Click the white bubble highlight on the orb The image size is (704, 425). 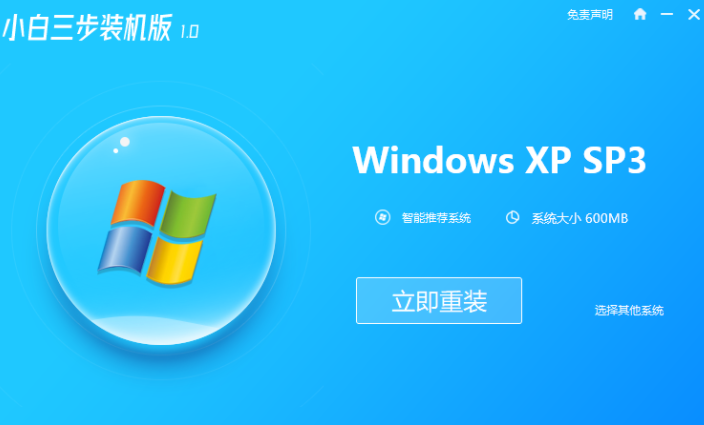click(124, 142)
